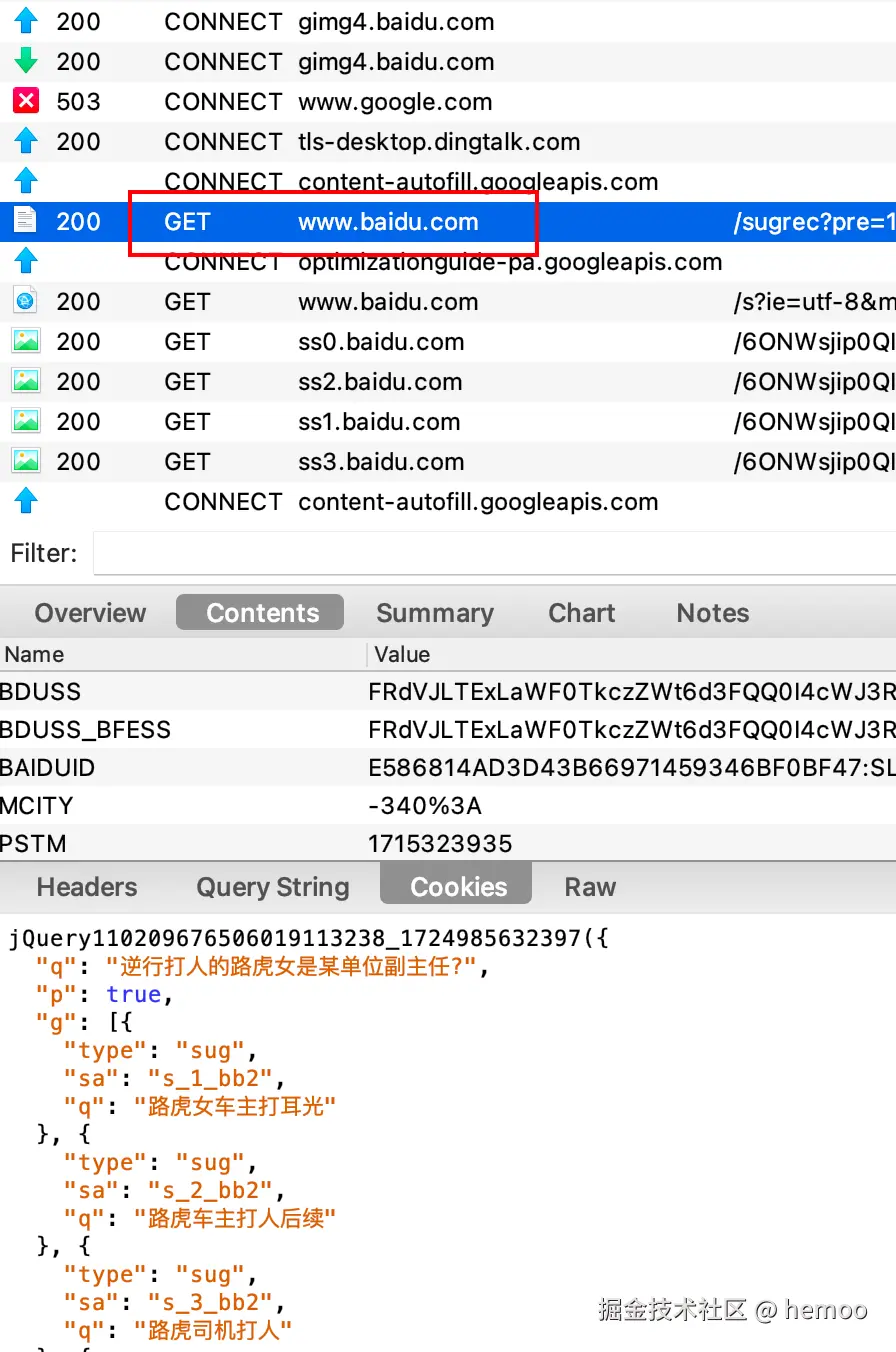Select the optimizationguide-pa.googleapis.com host cell
This screenshot has height=1352, width=896.
coord(510,262)
